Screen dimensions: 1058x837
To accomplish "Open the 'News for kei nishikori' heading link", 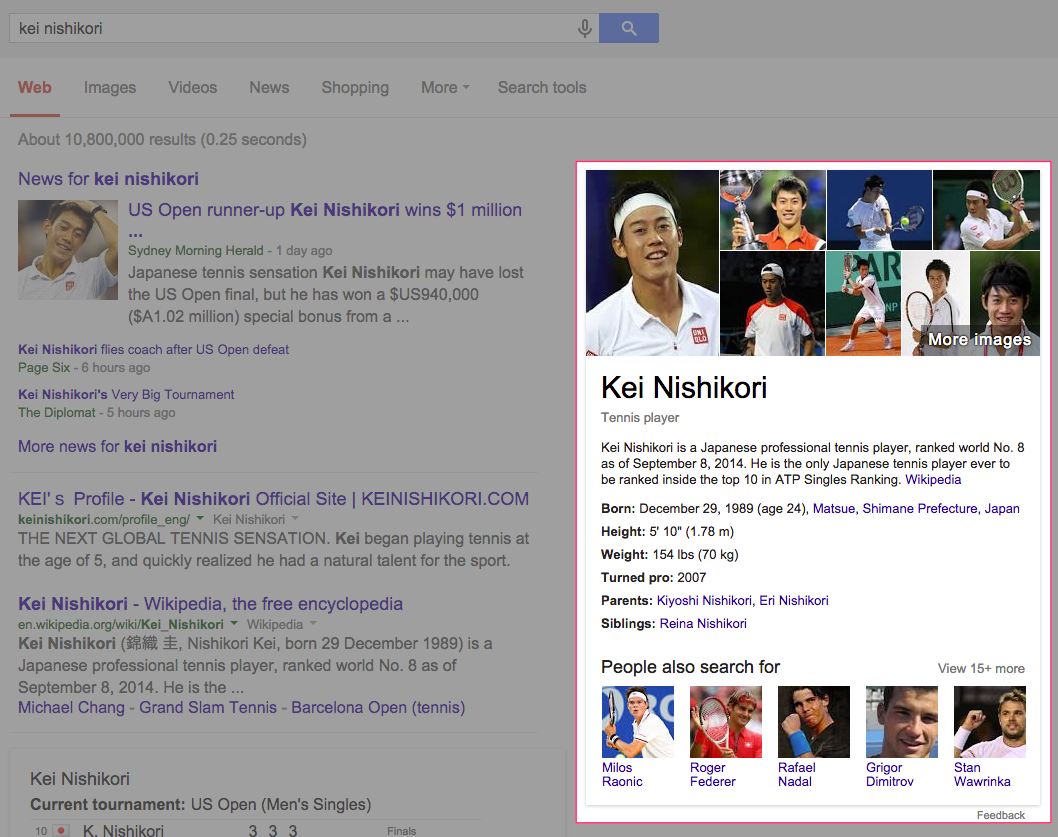I will [x=109, y=179].
